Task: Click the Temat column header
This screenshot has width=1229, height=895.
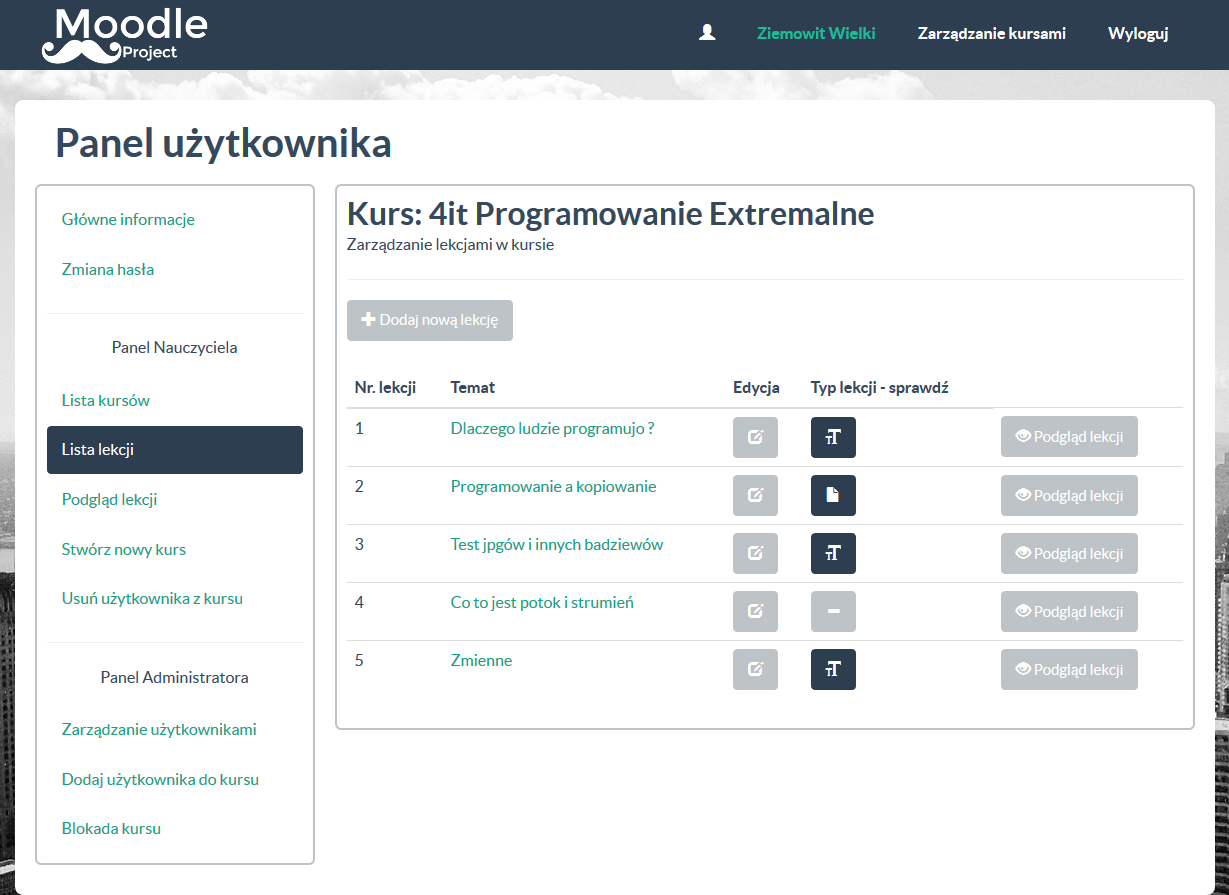Action: tap(473, 387)
